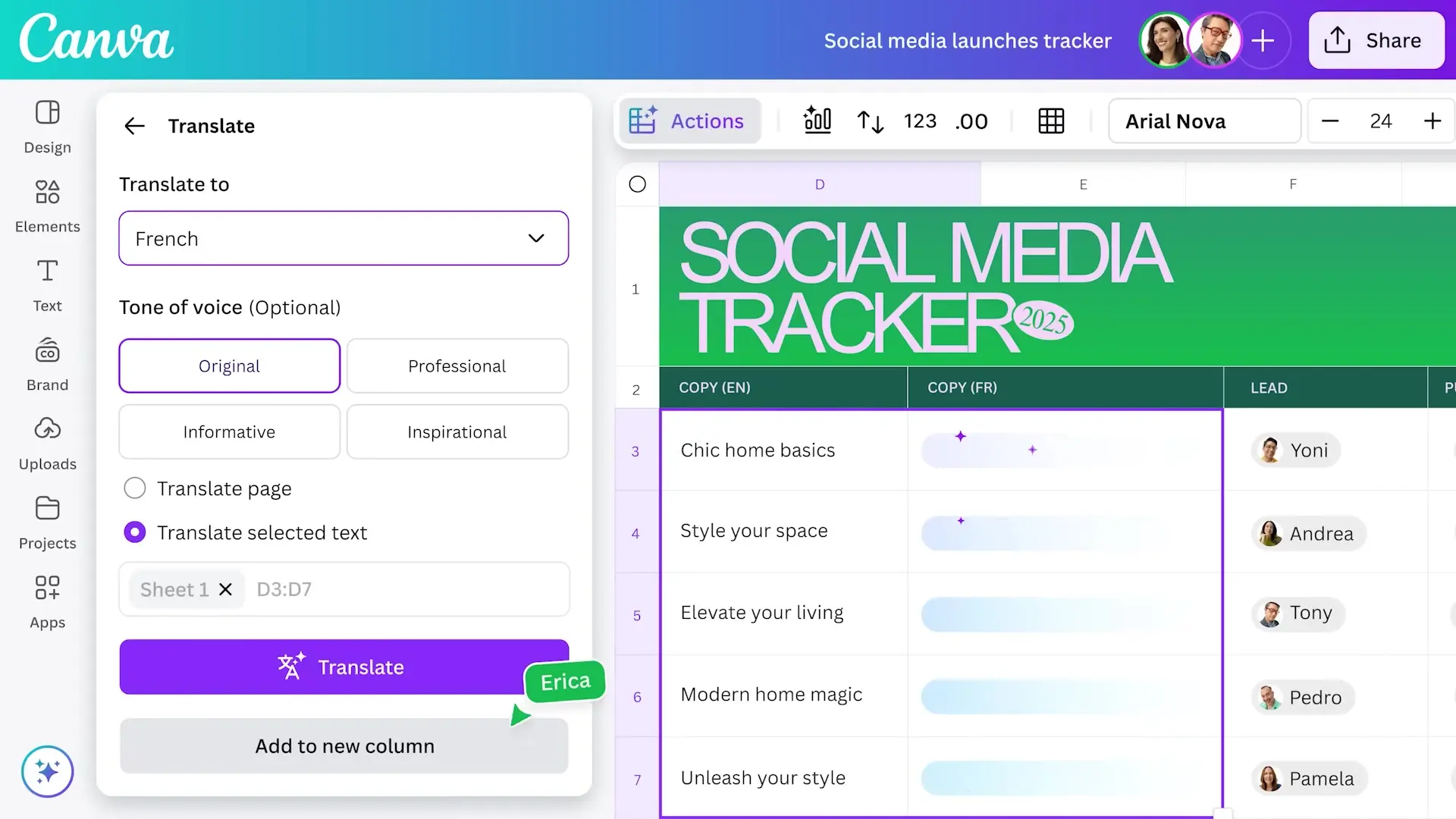Click the Canva AI sparkle assistant button
The width and height of the screenshot is (1456, 819).
click(47, 772)
